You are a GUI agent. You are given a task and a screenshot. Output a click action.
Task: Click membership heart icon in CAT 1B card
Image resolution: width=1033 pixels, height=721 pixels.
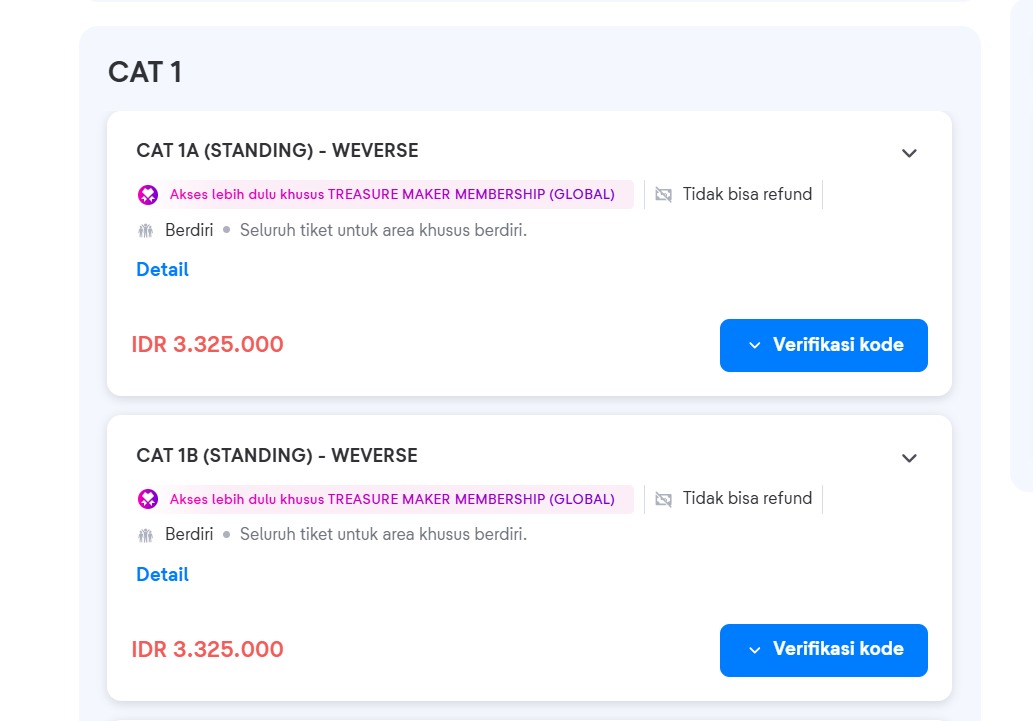(148, 499)
